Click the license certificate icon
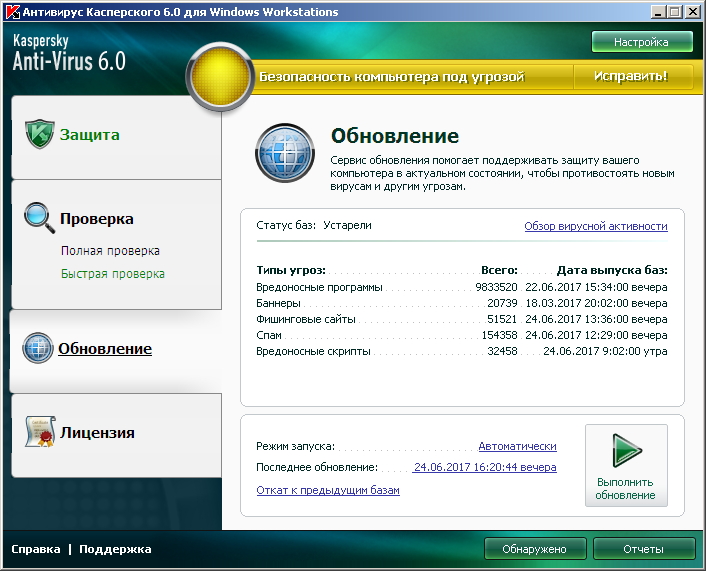Viewport: 706px width, 571px height. tap(39, 432)
